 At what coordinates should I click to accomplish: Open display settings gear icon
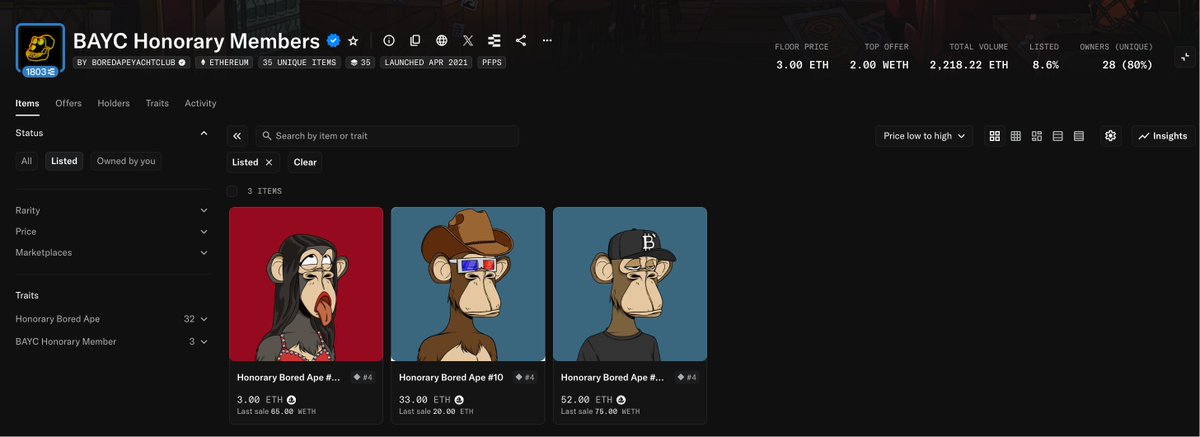(x=1111, y=136)
